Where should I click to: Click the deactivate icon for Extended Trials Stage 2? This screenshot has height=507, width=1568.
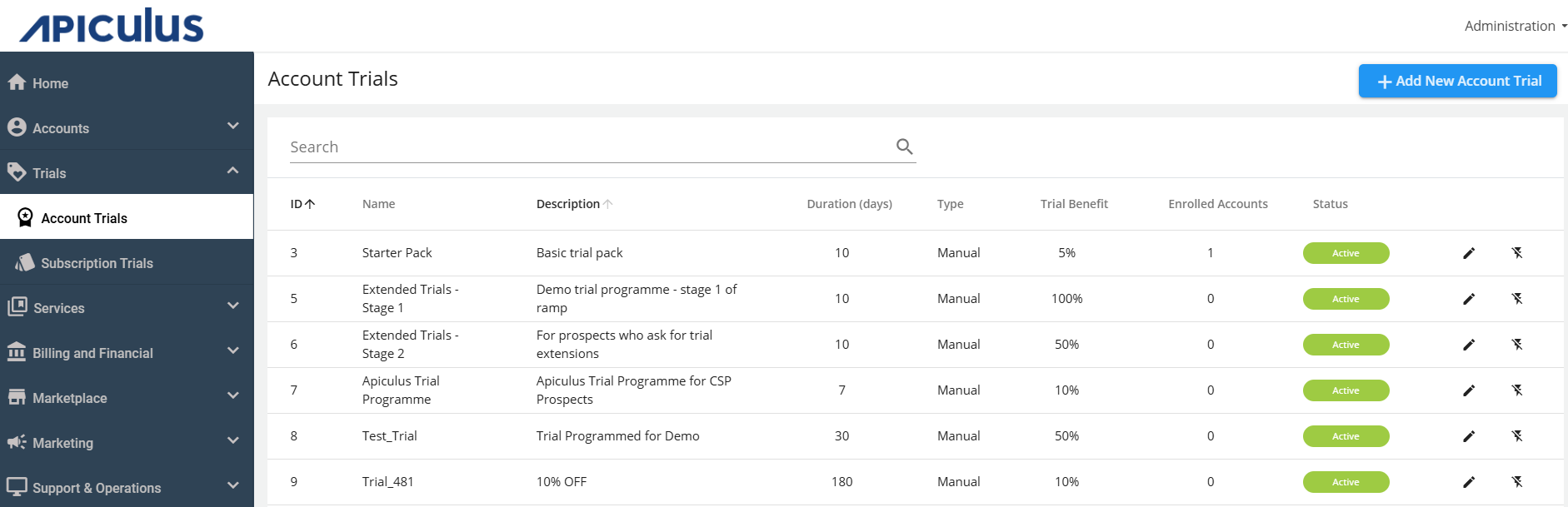(1517, 345)
